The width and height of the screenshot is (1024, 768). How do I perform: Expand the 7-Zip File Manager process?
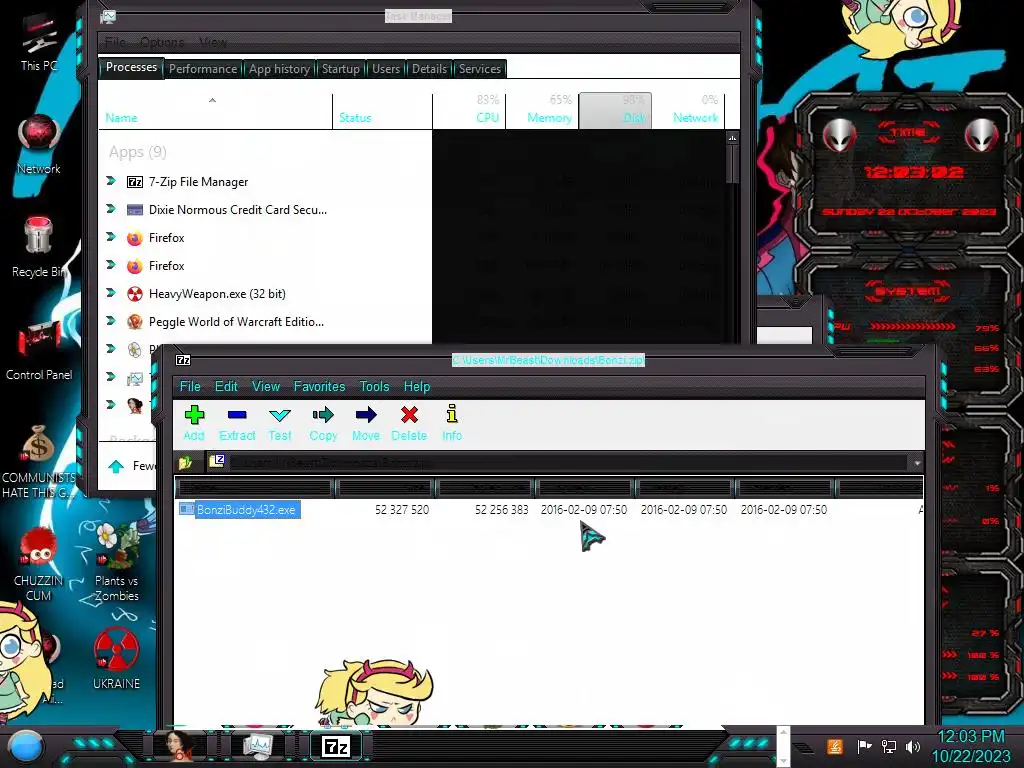[111, 181]
